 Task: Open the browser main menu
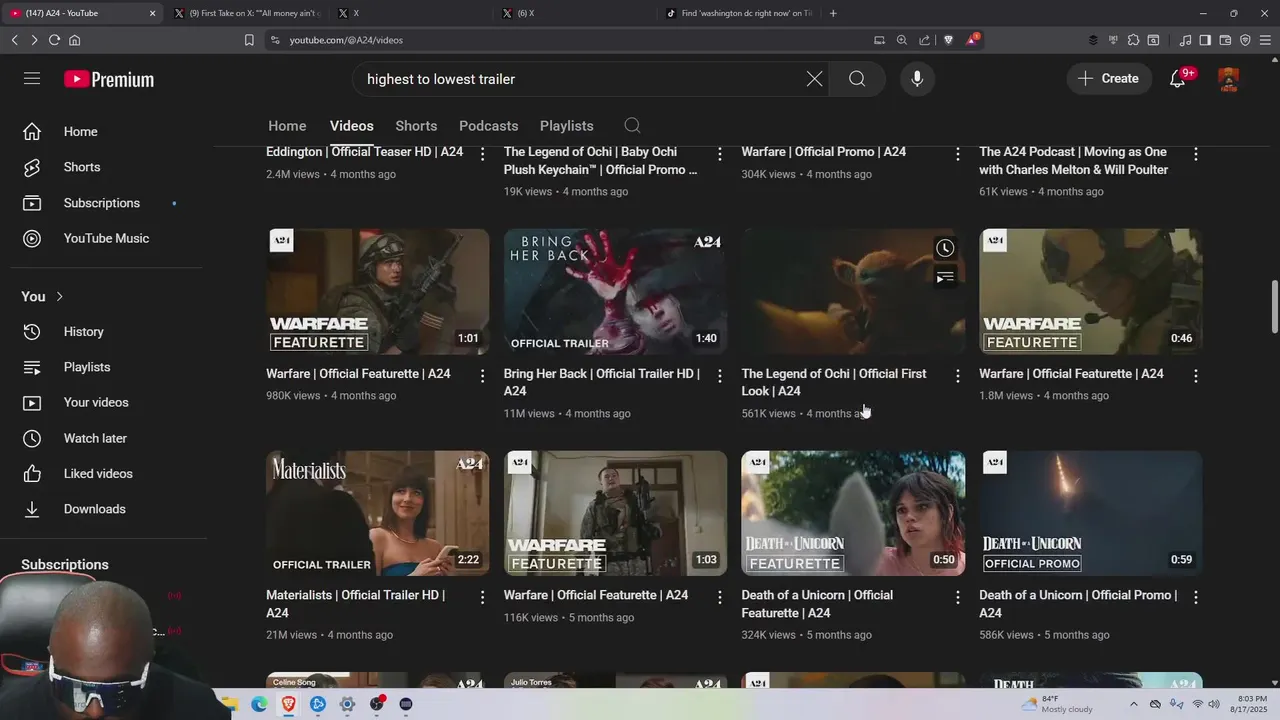[1265, 40]
